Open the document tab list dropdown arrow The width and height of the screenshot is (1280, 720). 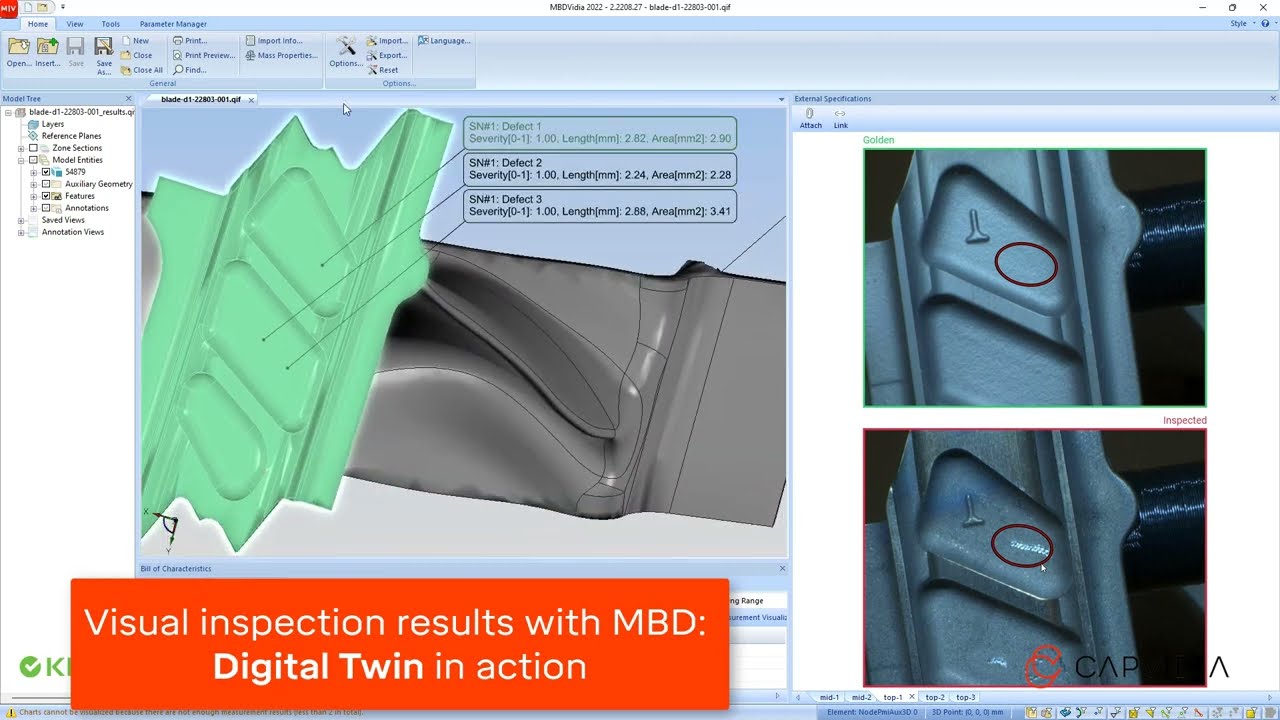pos(781,99)
